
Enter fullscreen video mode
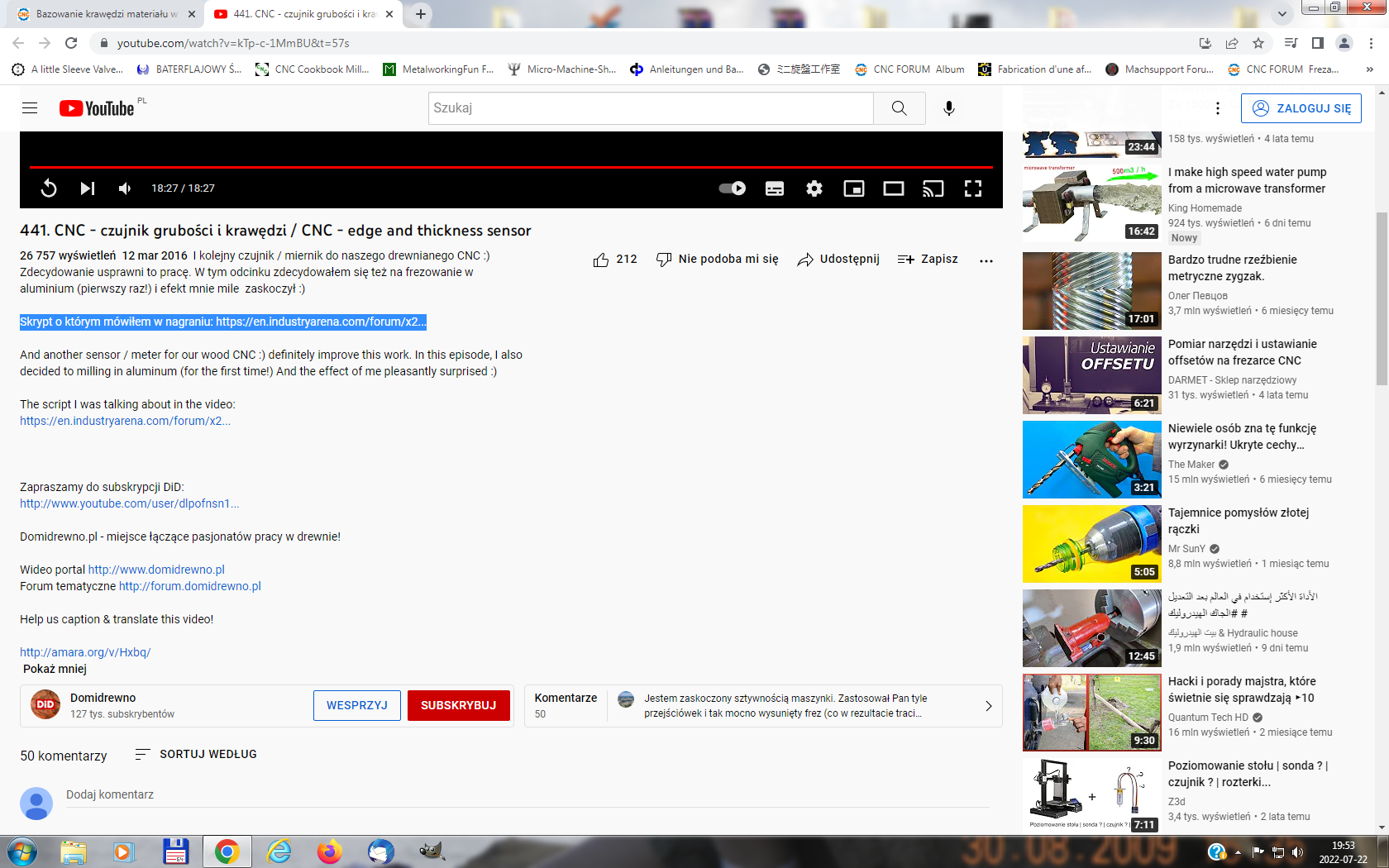[x=973, y=188]
